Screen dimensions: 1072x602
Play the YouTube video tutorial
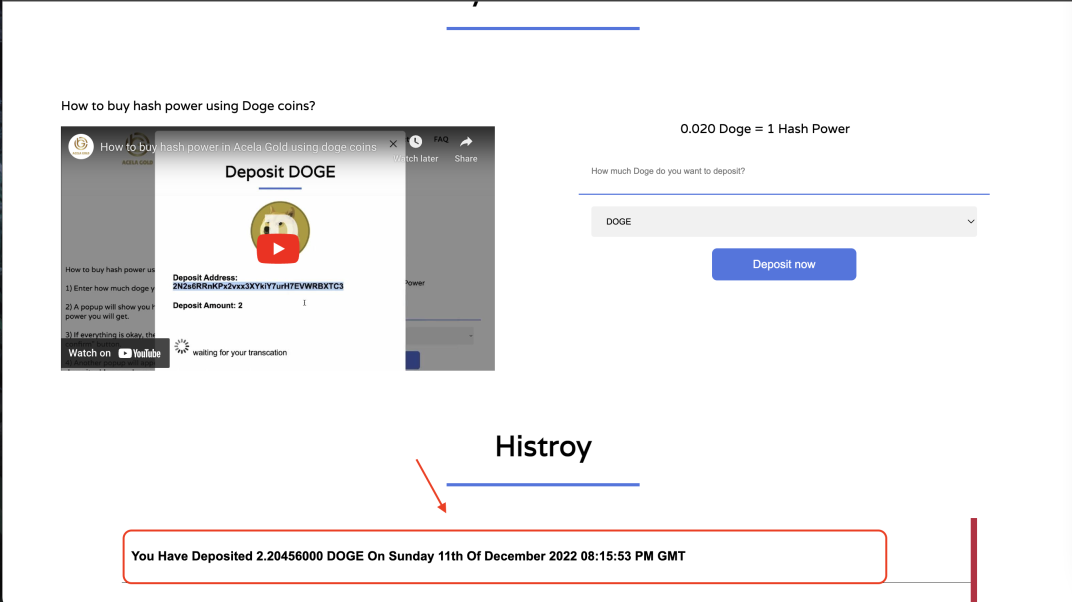click(278, 249)
